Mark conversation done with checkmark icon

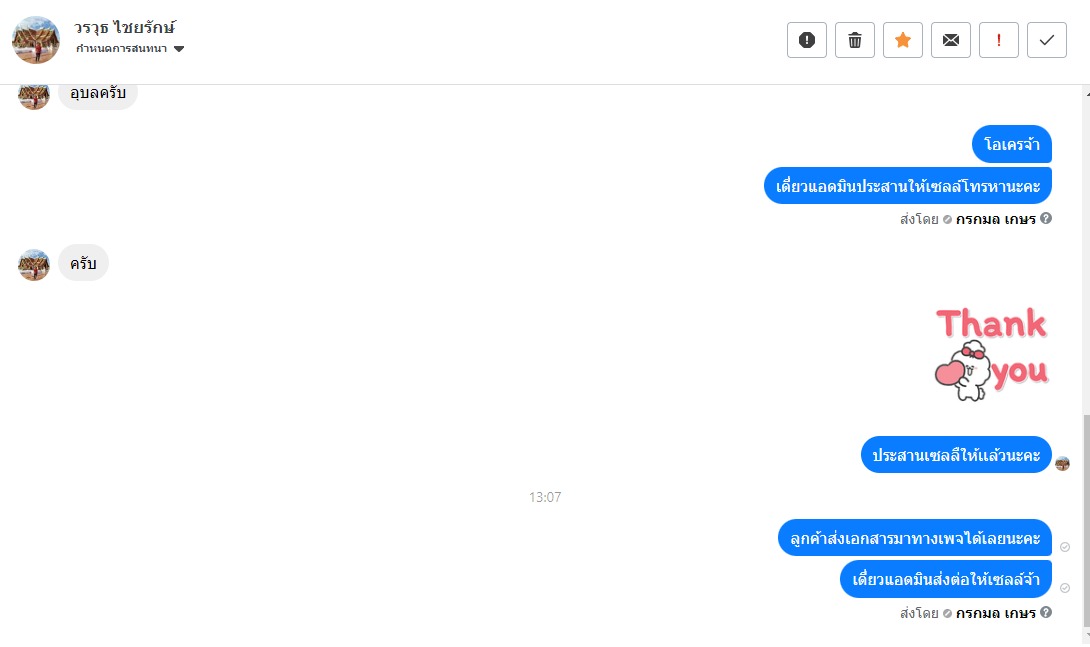pyautogui.click(x=1046, y=40)
